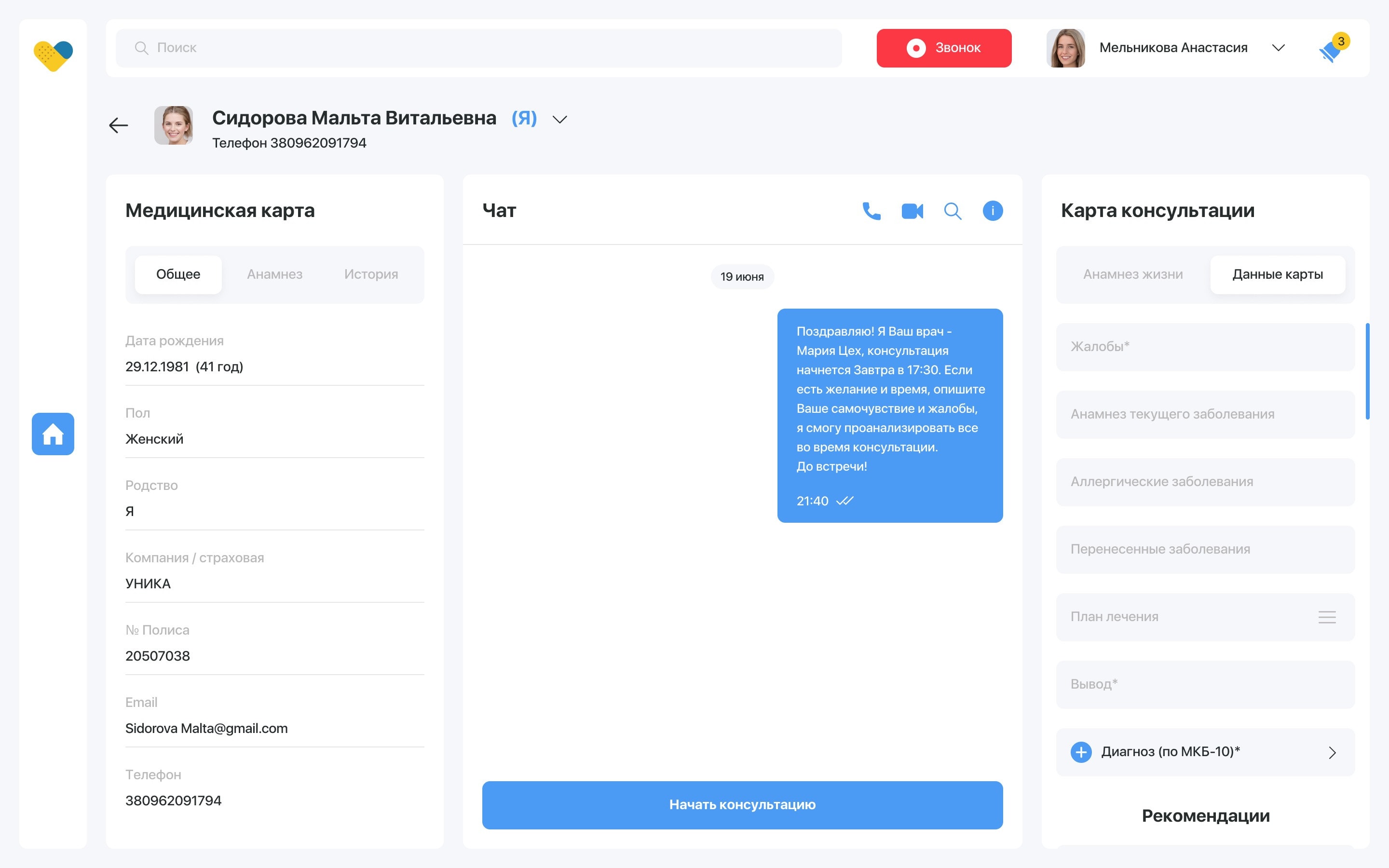
Task: Click the consultation card scrollbar
Action: pos(1367,371)
